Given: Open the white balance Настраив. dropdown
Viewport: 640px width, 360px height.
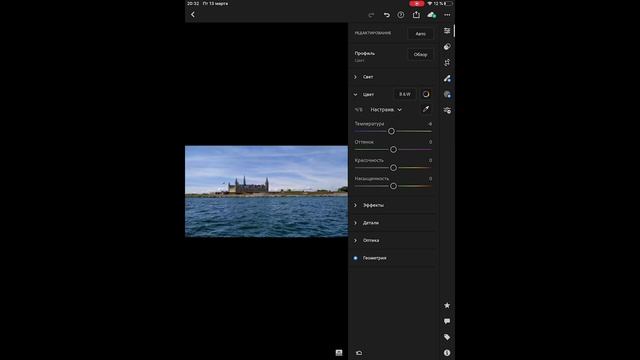Looking at the screenshot, I should [386, 109].
